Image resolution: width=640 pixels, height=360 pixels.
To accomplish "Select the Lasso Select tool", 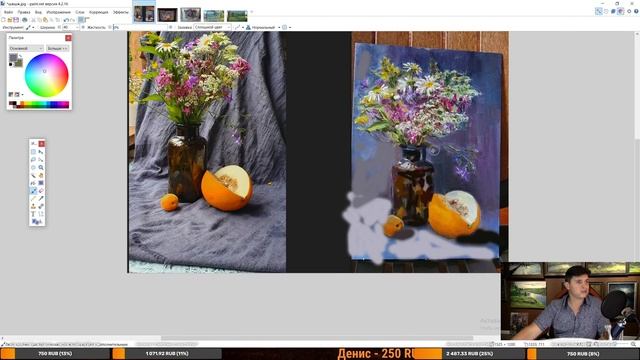I will tap(33, 160).
